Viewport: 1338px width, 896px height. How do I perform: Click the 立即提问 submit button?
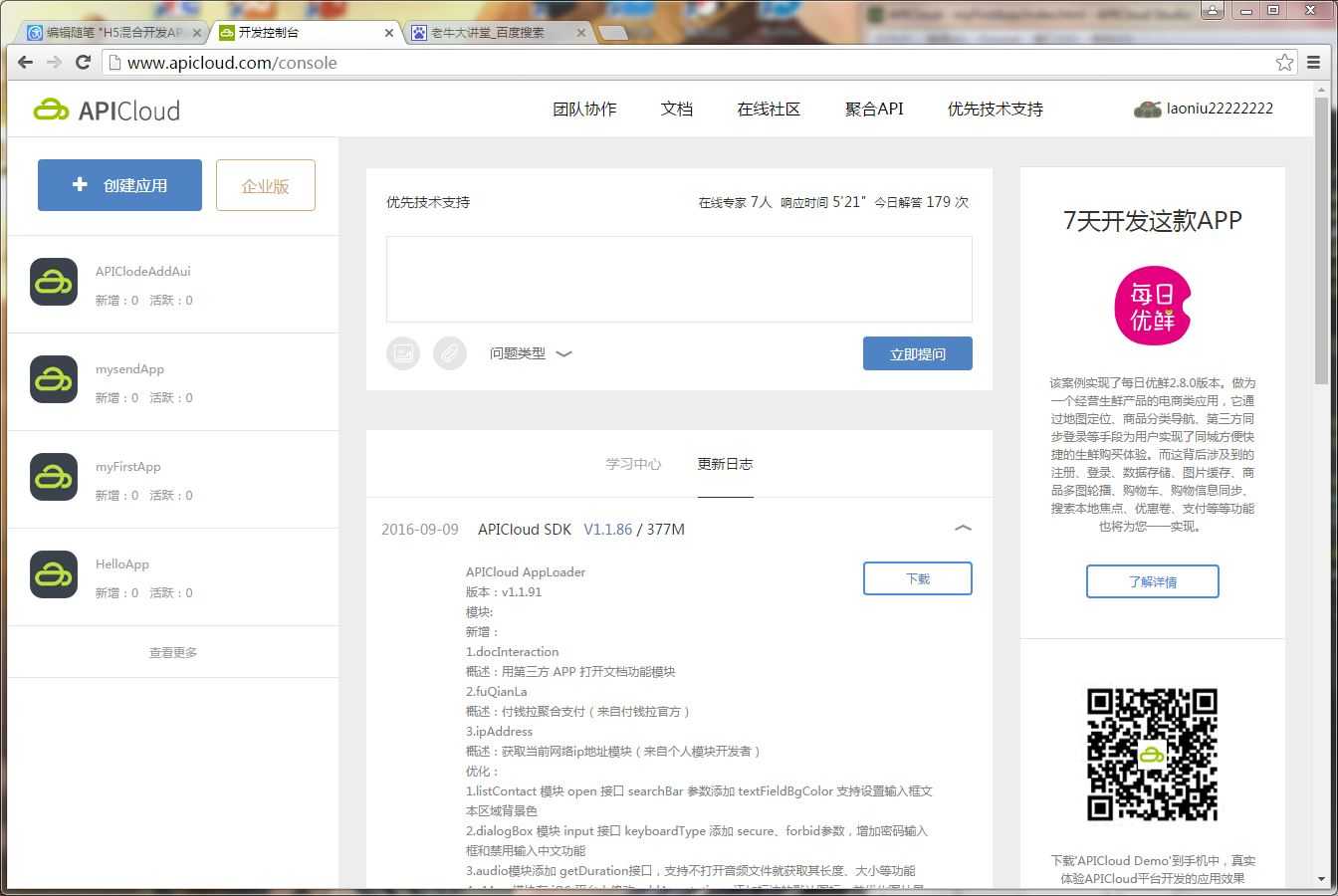point(917,352)
